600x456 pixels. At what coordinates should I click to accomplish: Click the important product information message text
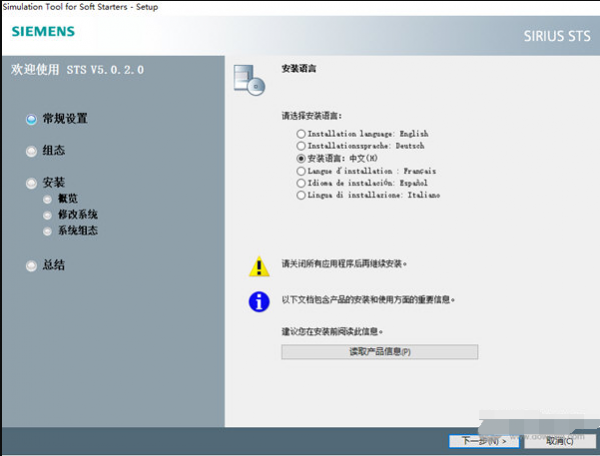tap(368, 300)
